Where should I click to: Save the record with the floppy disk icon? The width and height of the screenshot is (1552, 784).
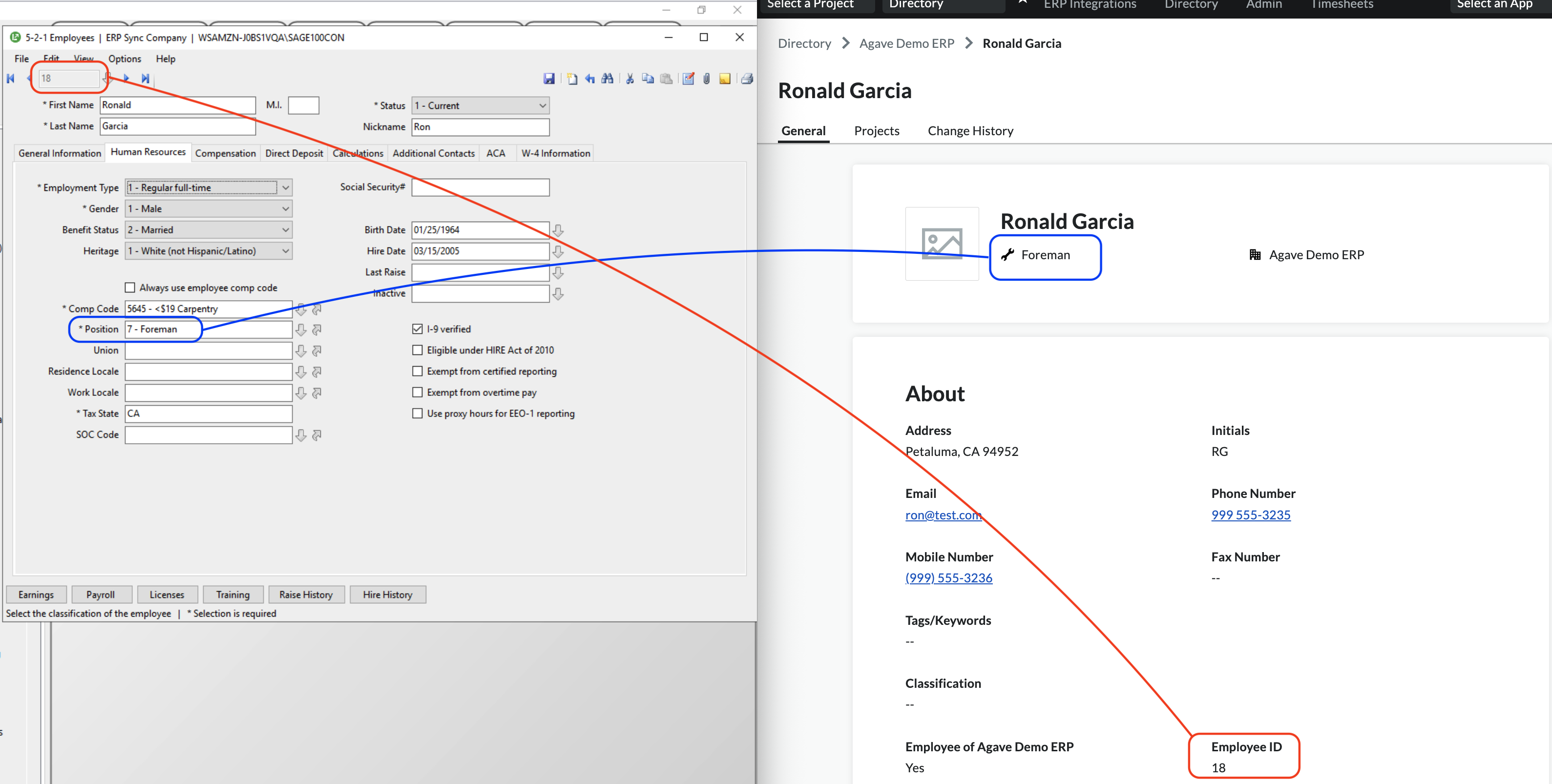549,78
